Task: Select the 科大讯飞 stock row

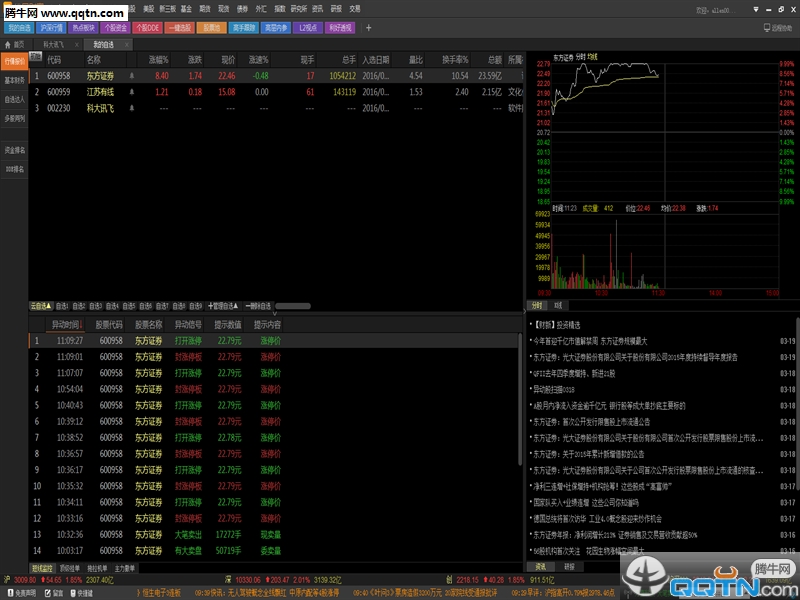Action: tap(276, 108)
